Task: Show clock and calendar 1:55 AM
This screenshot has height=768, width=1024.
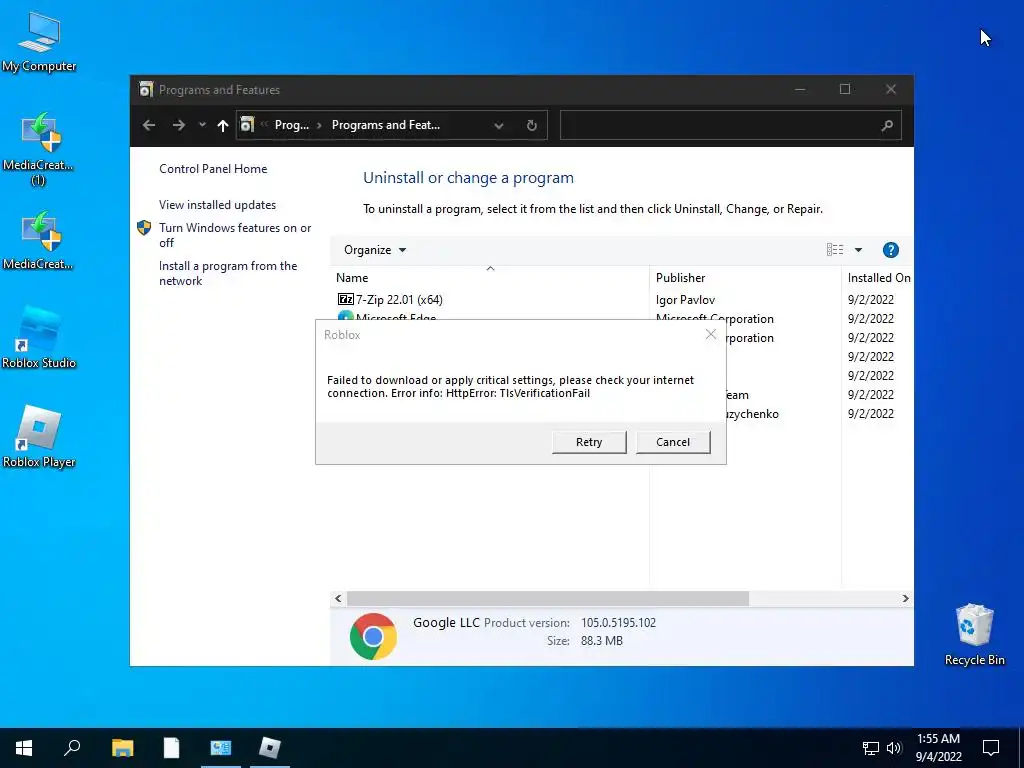Action: (938, 748)
